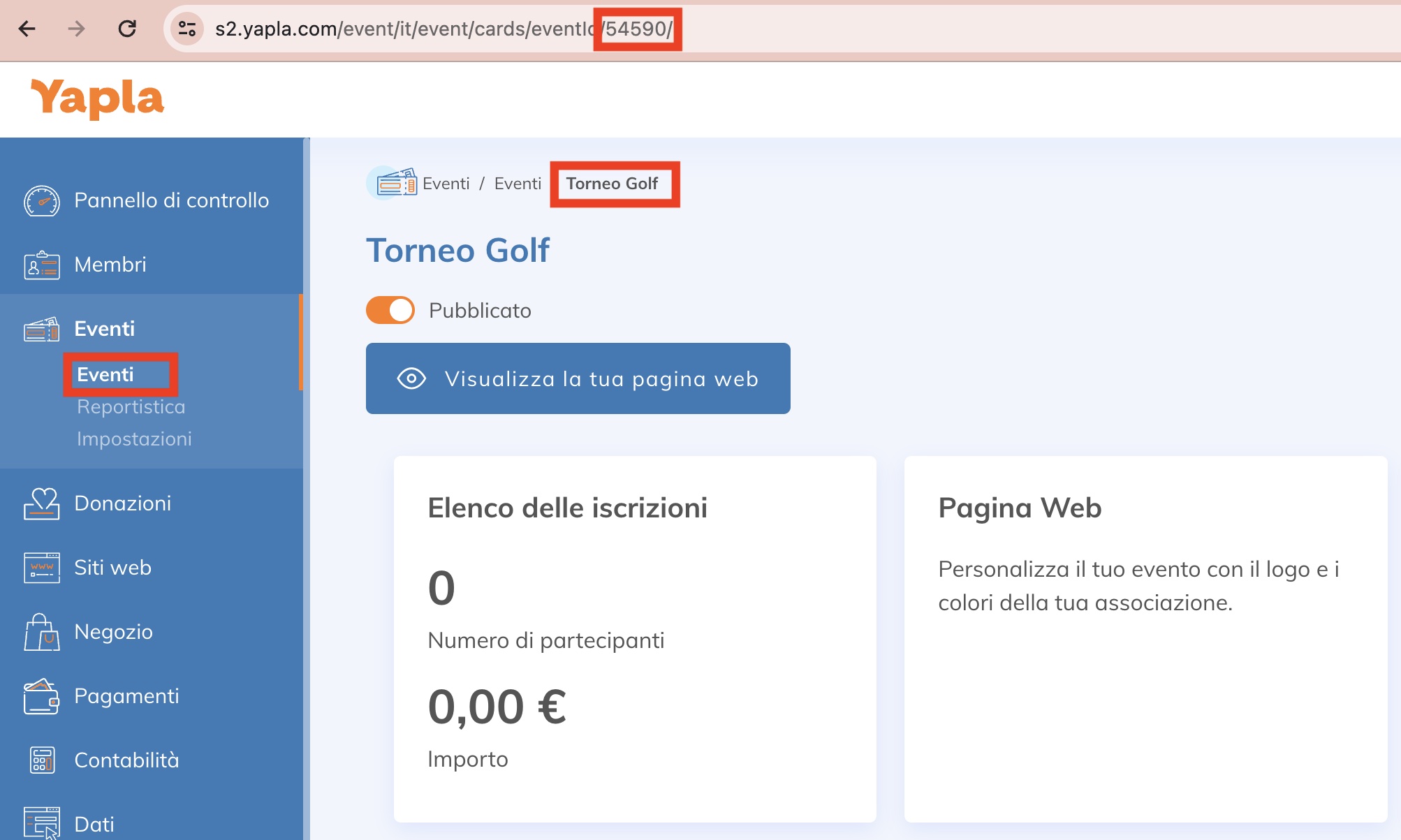Screen dimensions: 1401x840
Task: Open site information icon in address bar
Action: point(187,29)
